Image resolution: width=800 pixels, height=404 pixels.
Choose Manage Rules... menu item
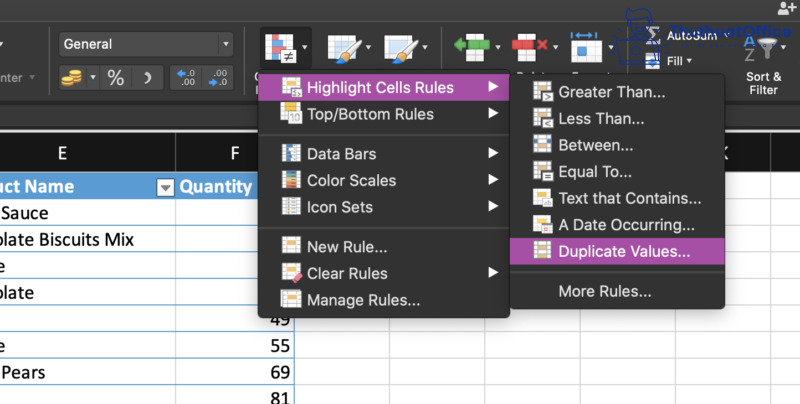[x=384, y=299]
